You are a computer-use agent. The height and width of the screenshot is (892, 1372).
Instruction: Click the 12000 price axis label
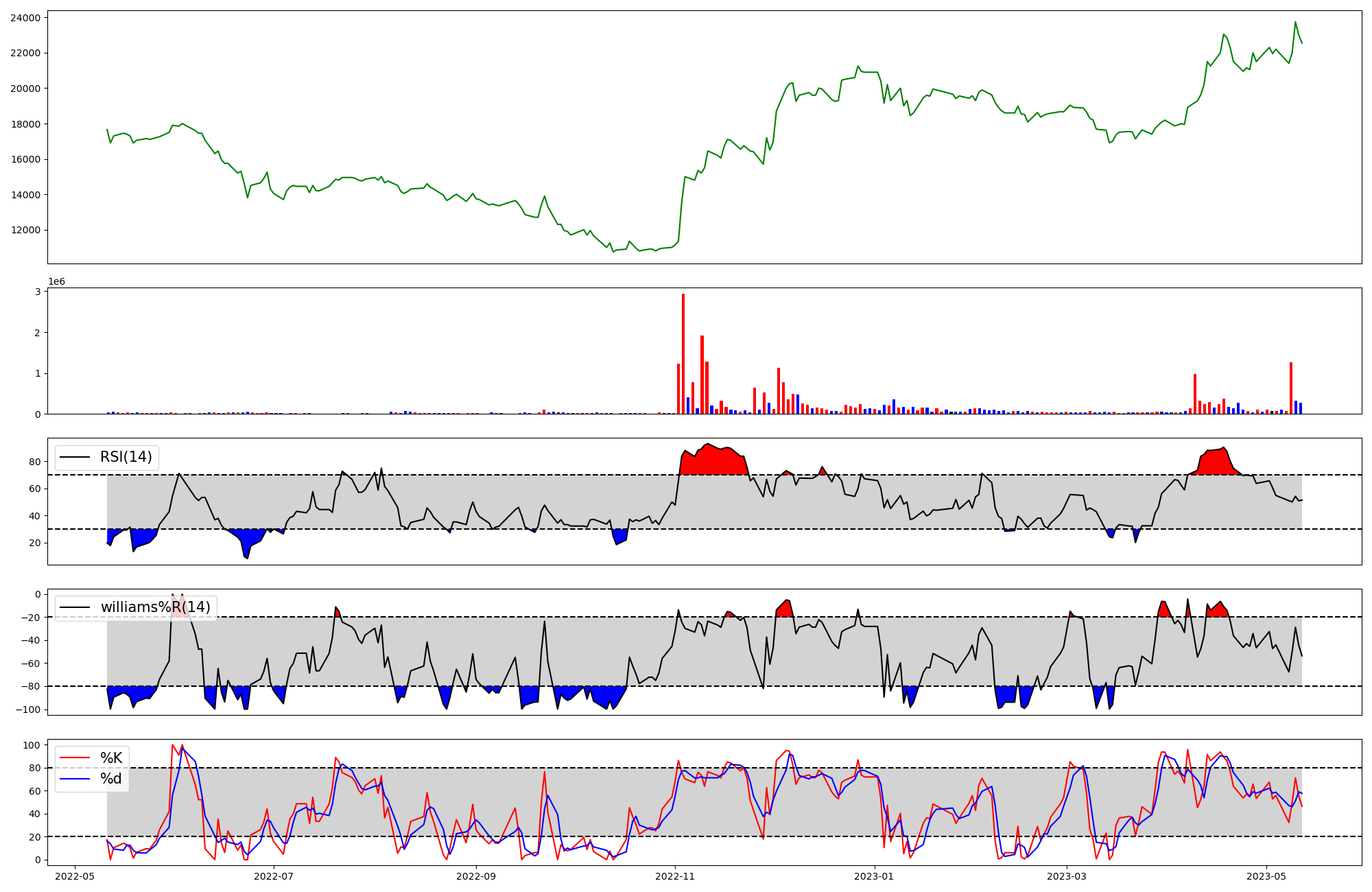click(x=25, y=231)
